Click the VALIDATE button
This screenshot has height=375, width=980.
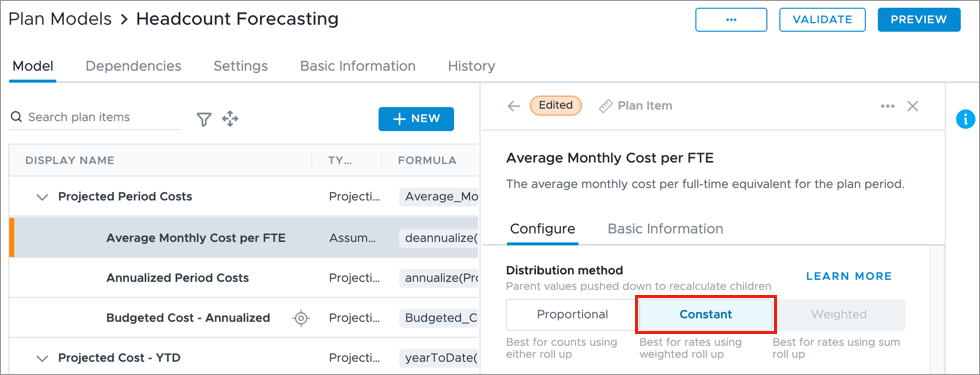(x=822, y=19)
